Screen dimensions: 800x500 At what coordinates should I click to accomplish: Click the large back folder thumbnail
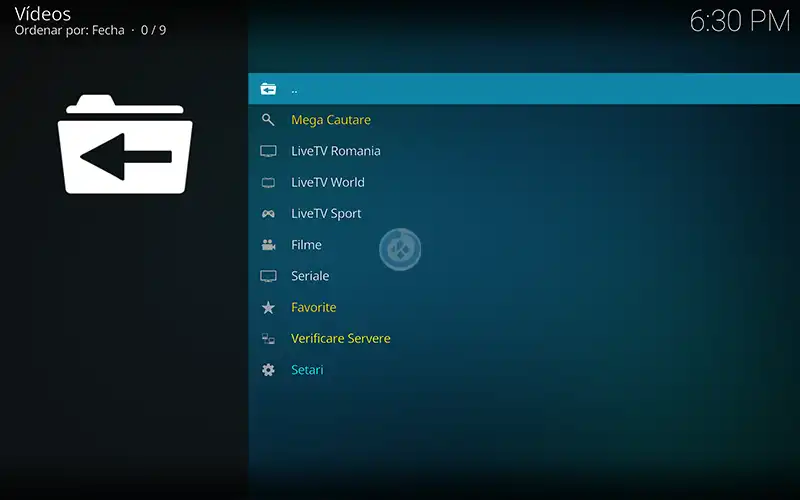pyautogui.click(x=125, y=145)
